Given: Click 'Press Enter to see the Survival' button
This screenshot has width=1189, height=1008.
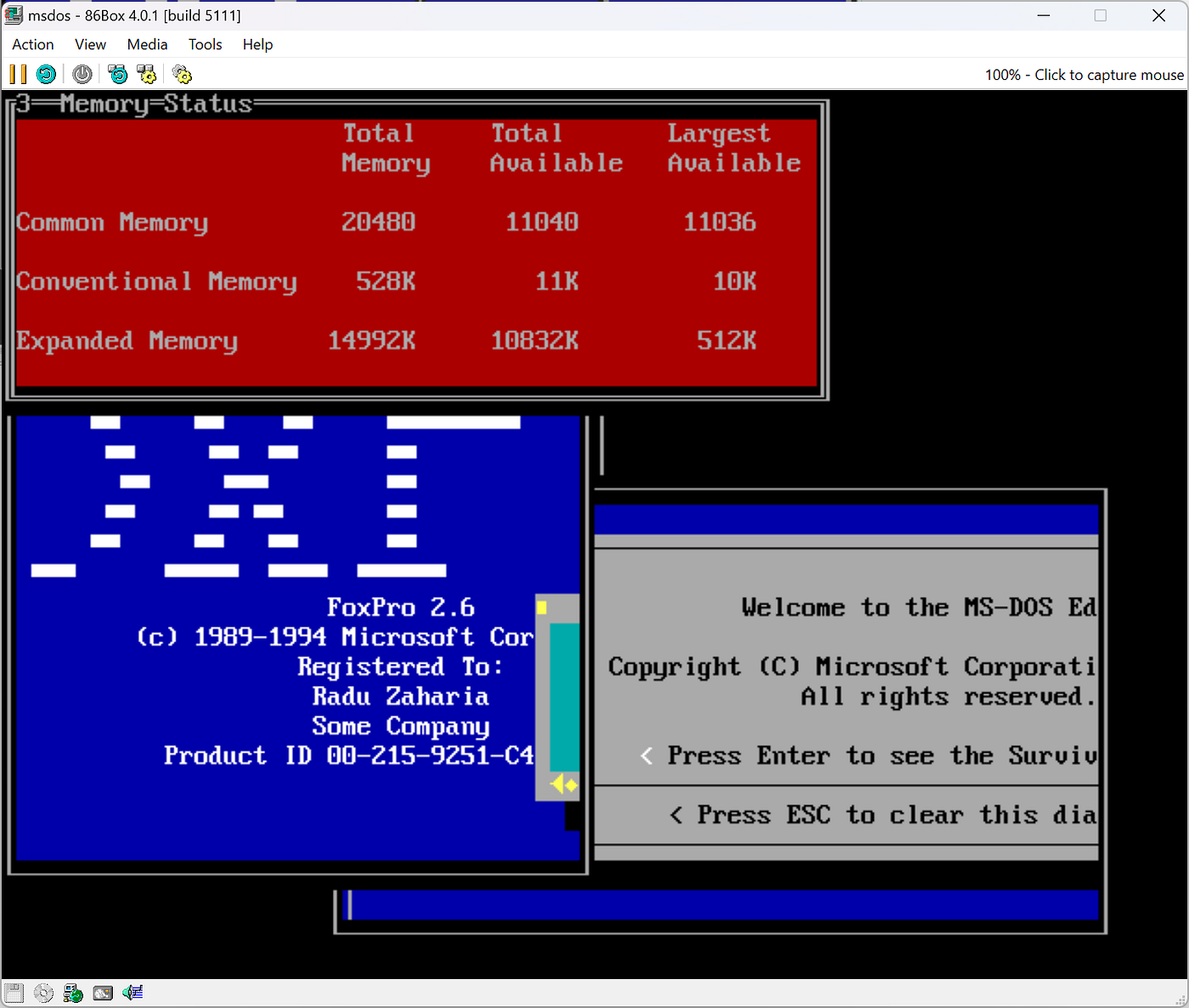Looking at the screenshot, I should click(x=868, y=756).
